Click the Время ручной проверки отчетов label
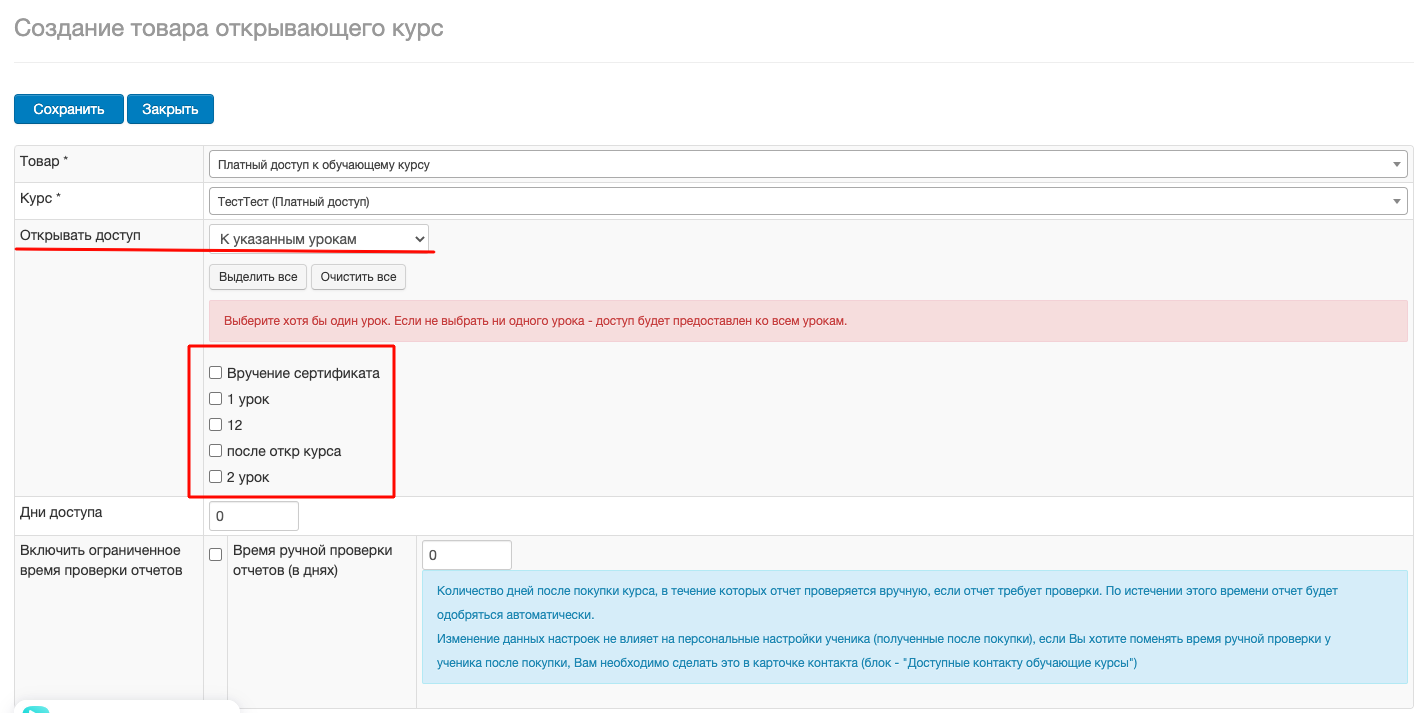This screenshot has width=1422, height=713. pos(312,560)
